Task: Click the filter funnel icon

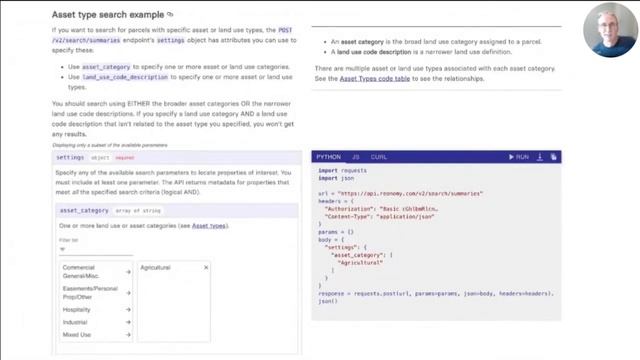Action: pos(62,249)
